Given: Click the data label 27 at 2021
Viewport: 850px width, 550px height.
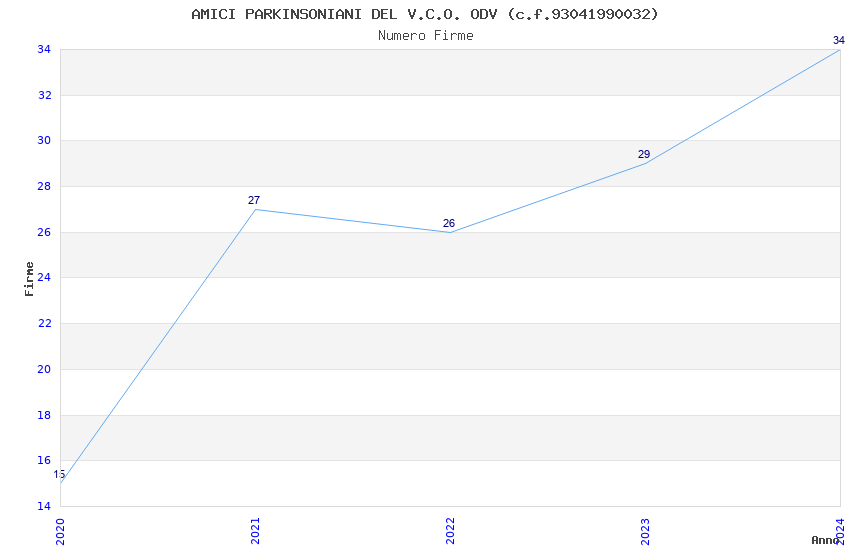Looking at the screenshot, I should tap(254, 200).
